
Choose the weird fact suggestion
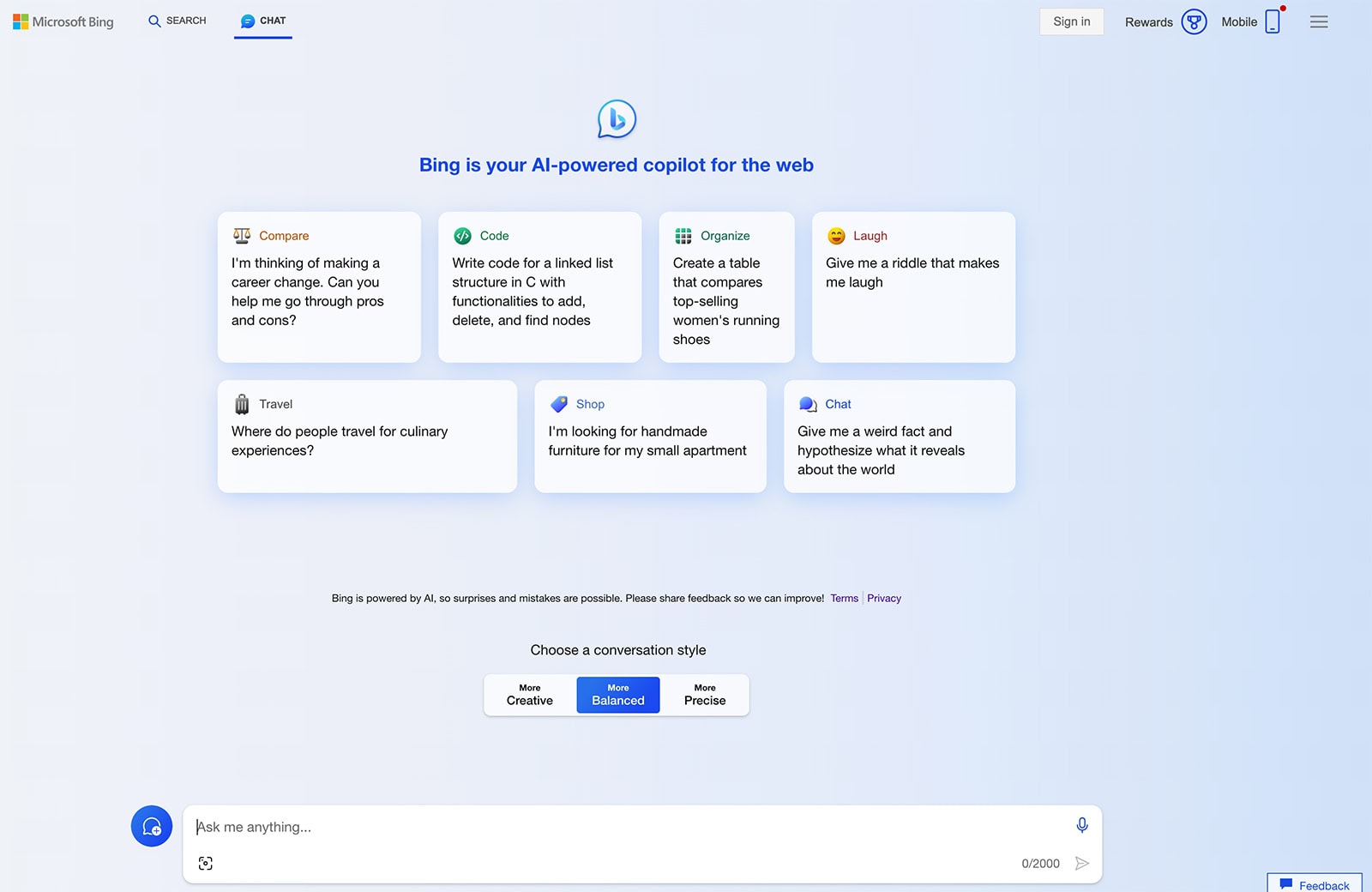(x=900, y=437)
